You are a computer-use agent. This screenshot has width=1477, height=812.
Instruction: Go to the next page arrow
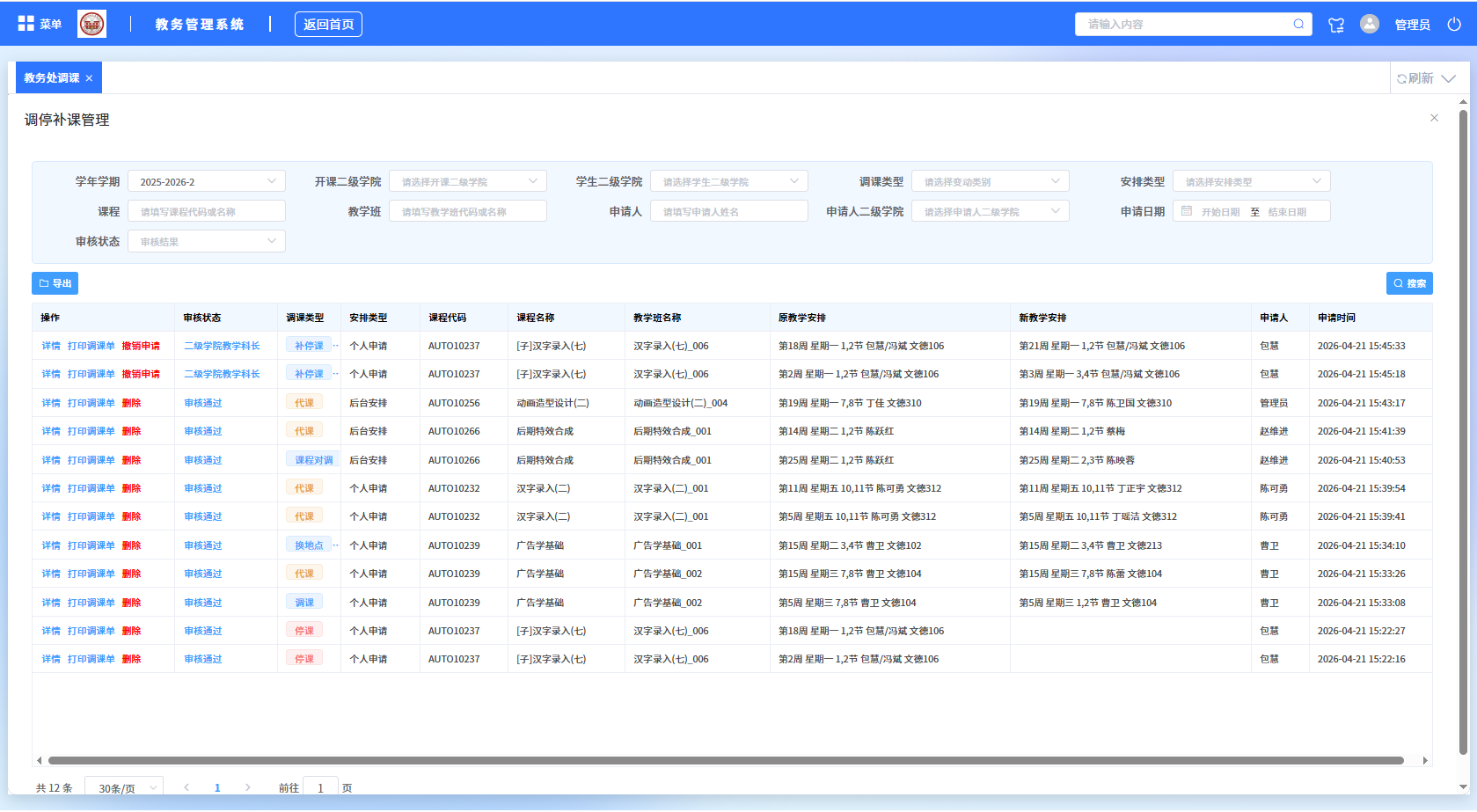248,787
